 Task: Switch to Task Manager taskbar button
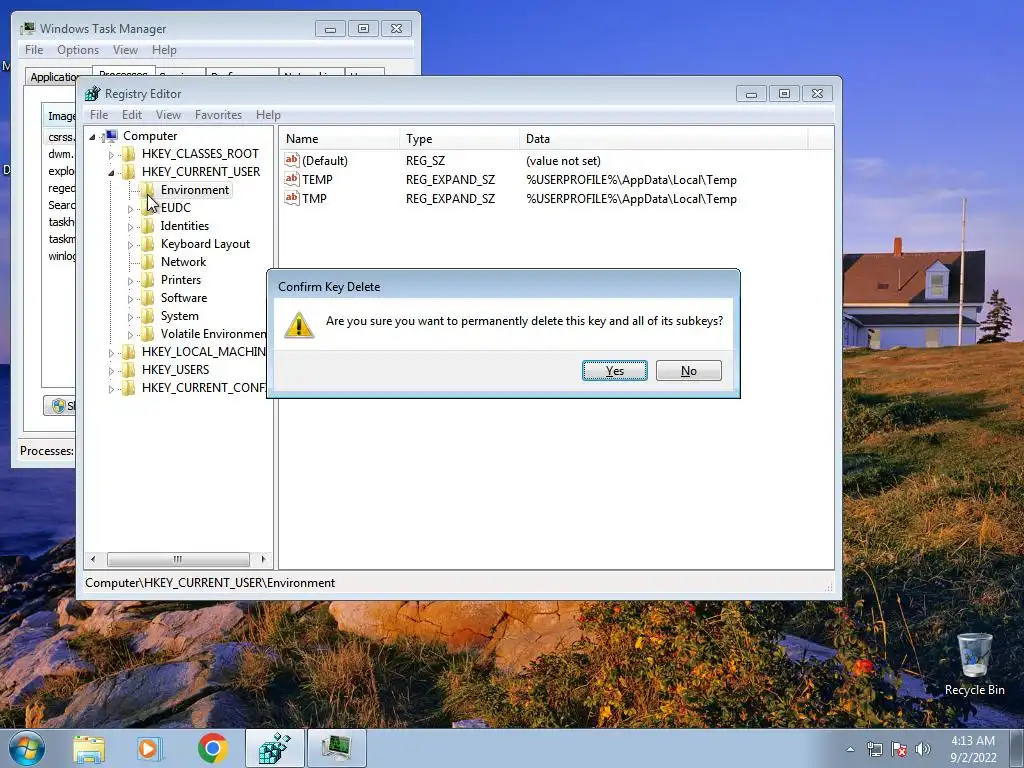point(337,748)
